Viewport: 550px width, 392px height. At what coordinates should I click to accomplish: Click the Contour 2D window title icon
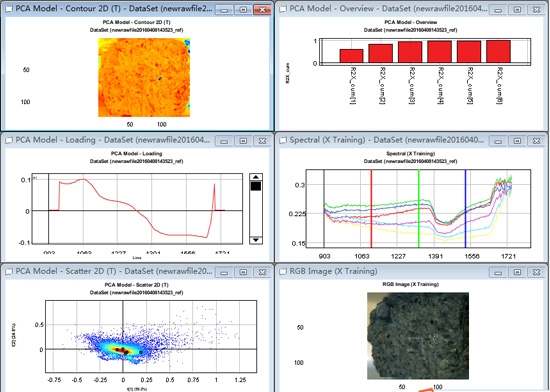point(8,9)
